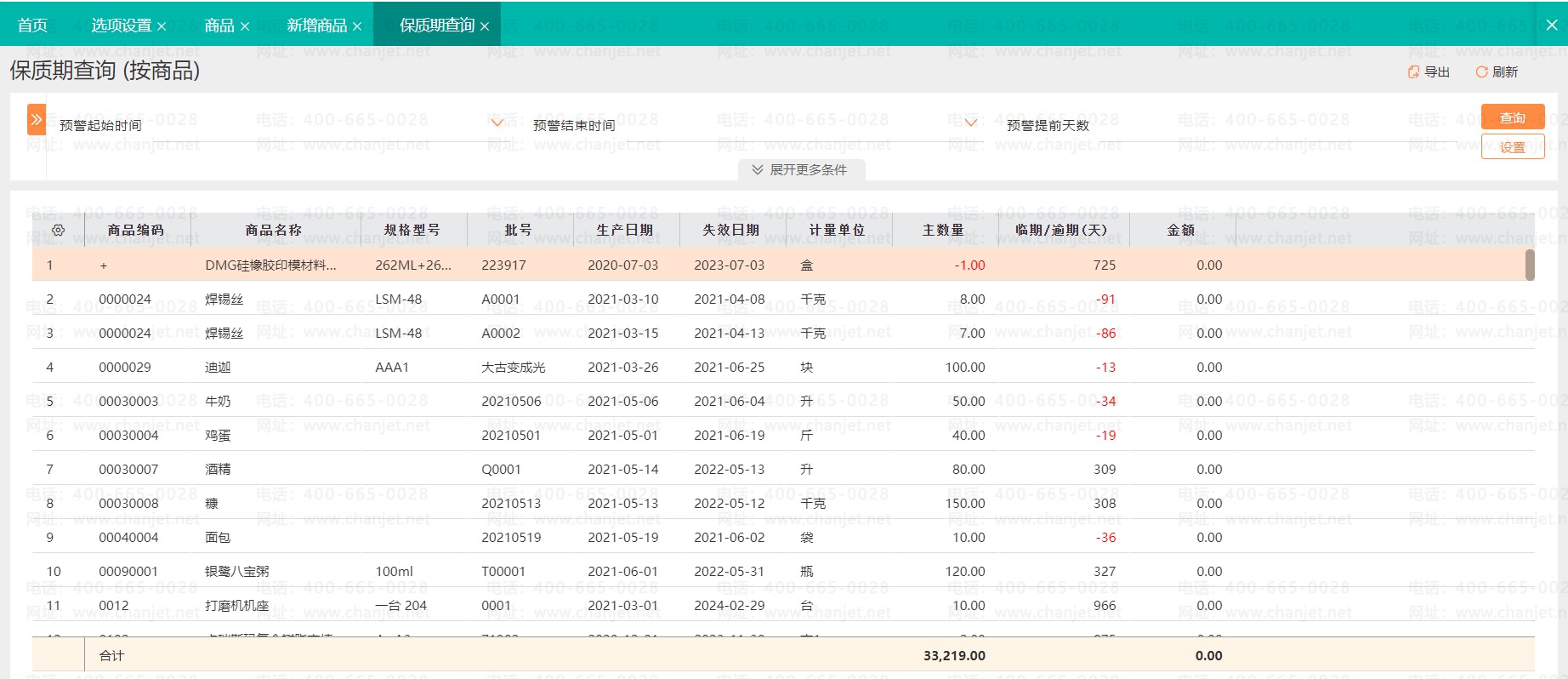The height and width of the screenshot is (679, 1568).
Task: Close the 保质期查询 tab with its X
Action: point(485,26)
